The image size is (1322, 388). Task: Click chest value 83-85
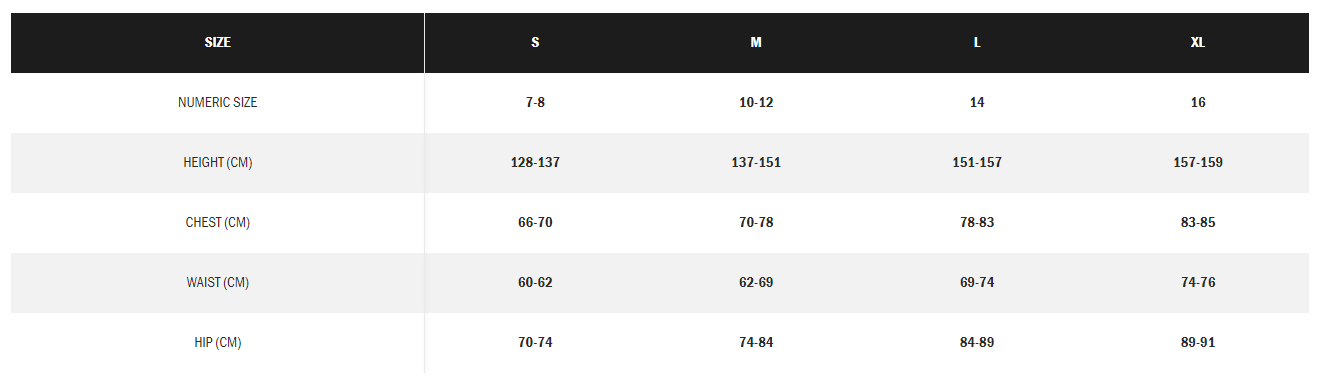point(1198,223)
